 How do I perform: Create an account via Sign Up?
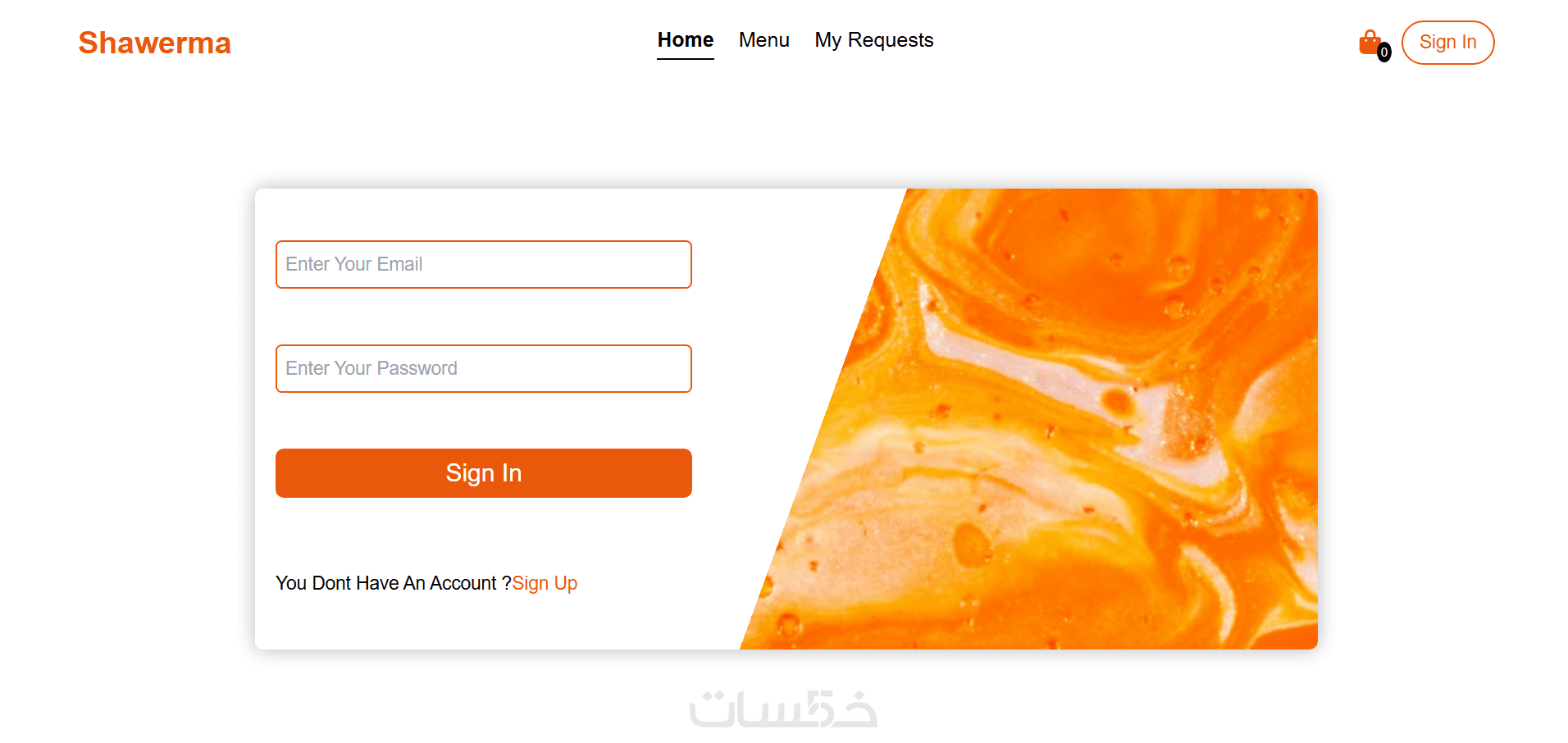[545, 583]
